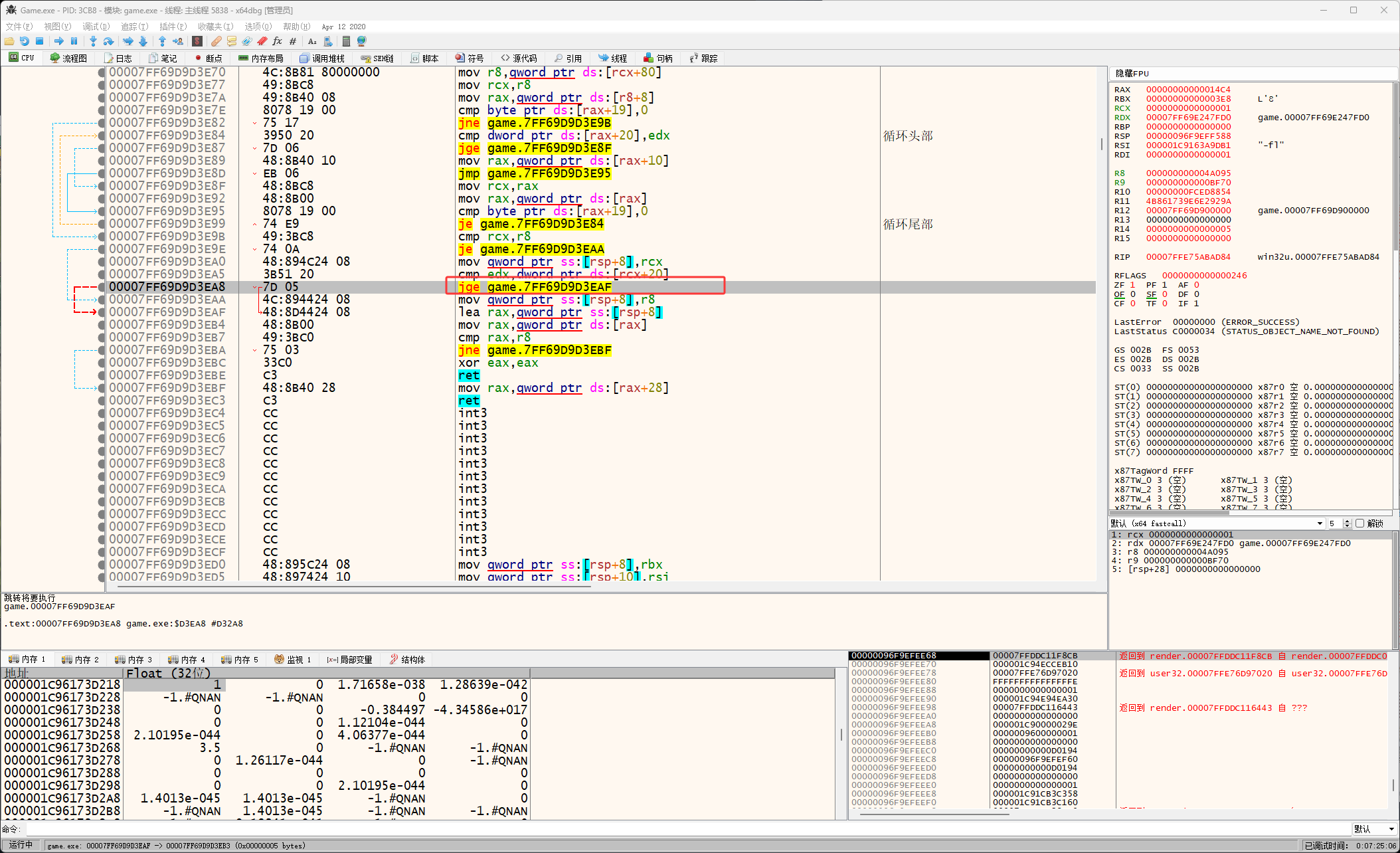Open the Patches bandage icon

[x=216, y=41]
